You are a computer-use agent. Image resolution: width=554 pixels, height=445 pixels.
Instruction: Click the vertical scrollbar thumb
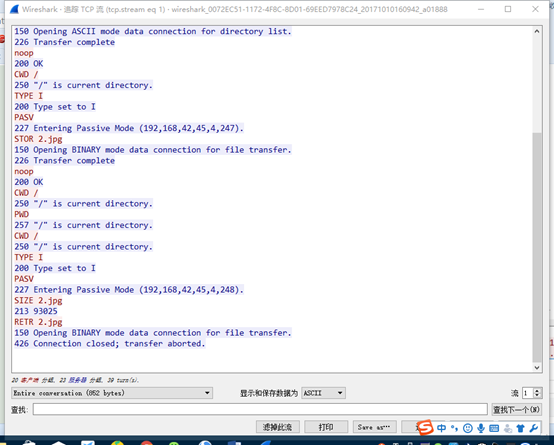[x=537, y=247]
